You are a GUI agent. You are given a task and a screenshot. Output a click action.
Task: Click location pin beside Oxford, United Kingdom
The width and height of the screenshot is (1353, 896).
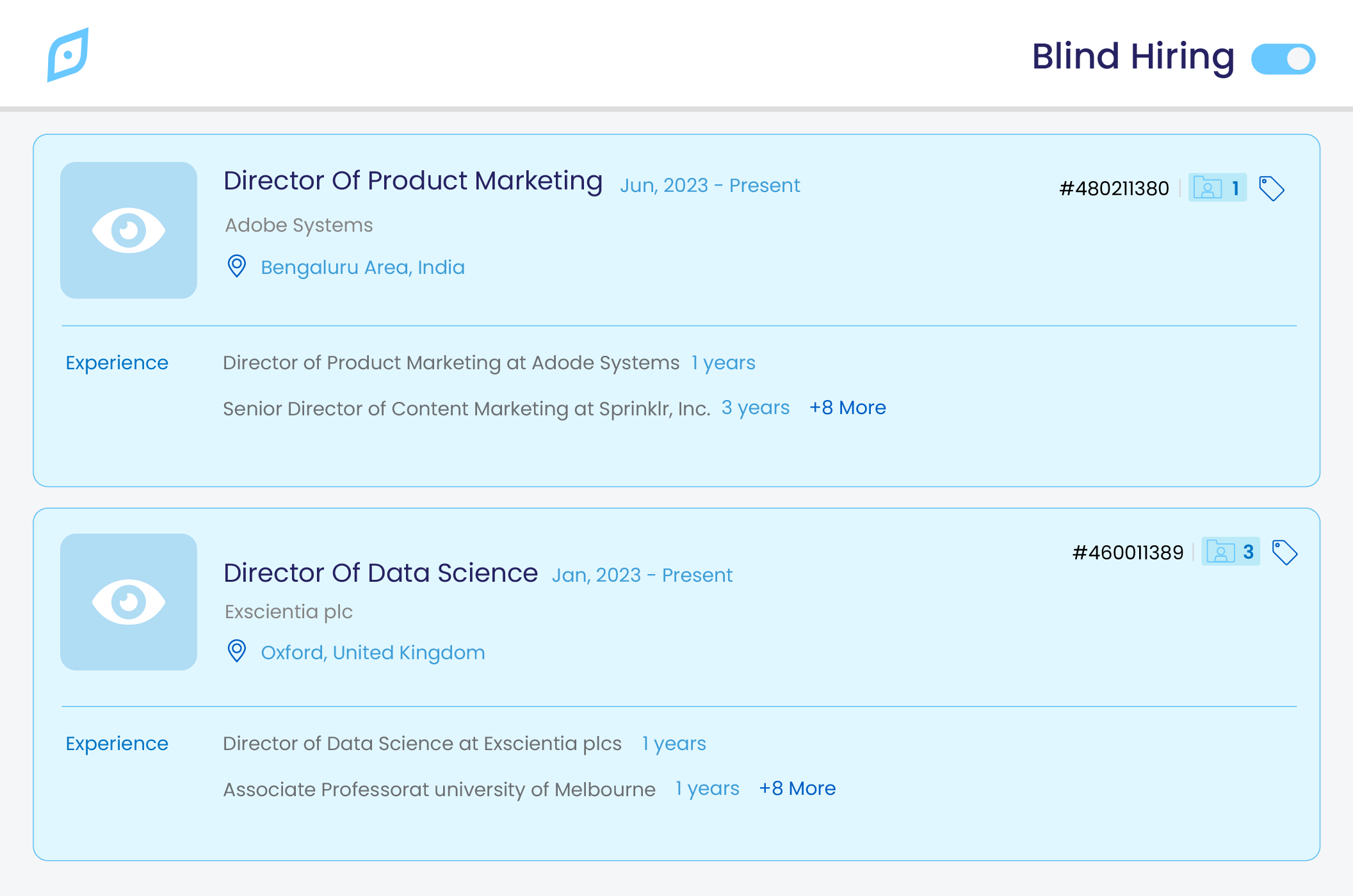click(237, 651)
